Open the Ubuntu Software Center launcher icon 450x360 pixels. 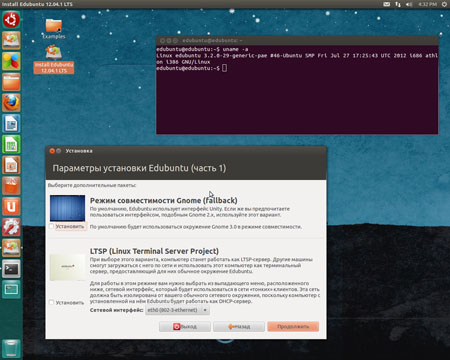11,185
